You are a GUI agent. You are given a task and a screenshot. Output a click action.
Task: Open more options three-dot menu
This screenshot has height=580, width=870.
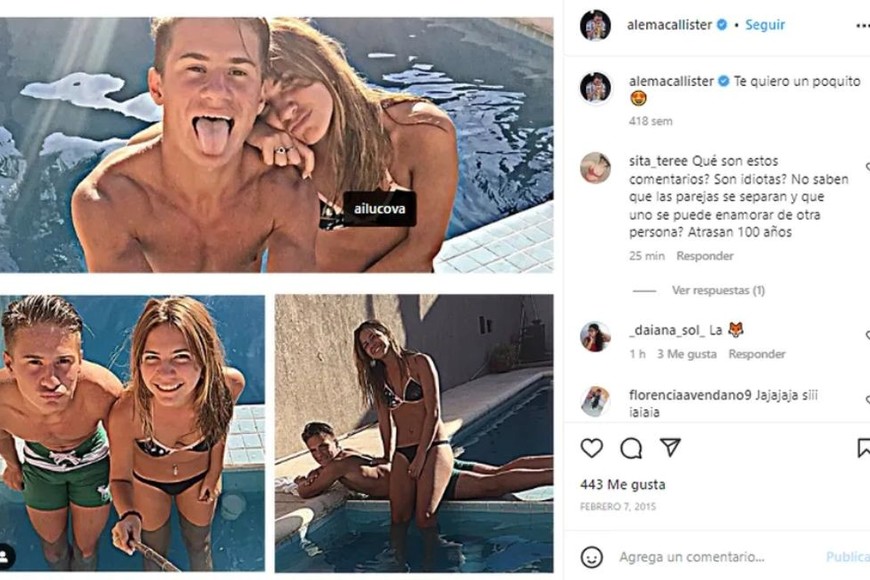(x=862, y=25)
